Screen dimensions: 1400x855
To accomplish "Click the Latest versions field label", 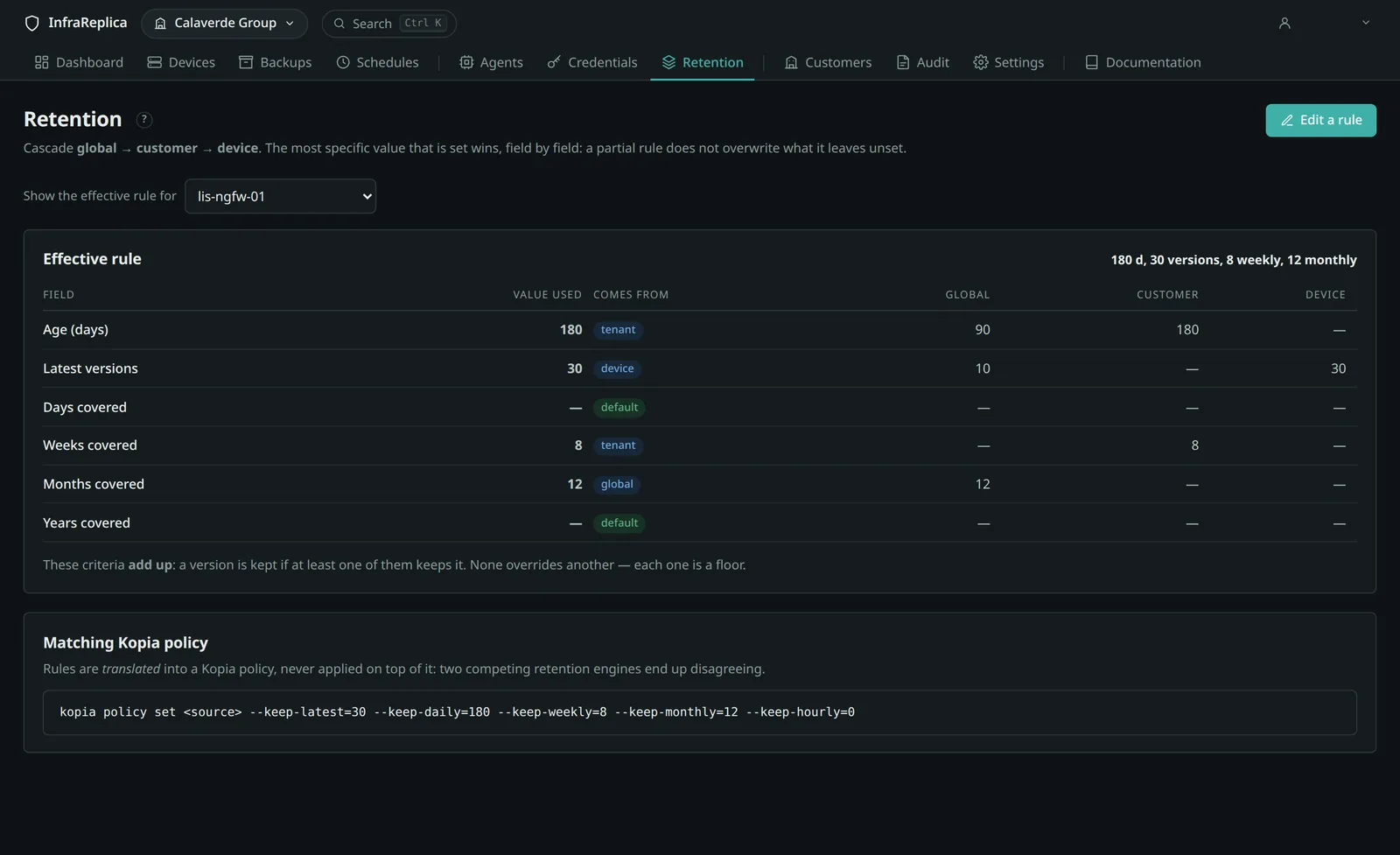I will point(90,368).
